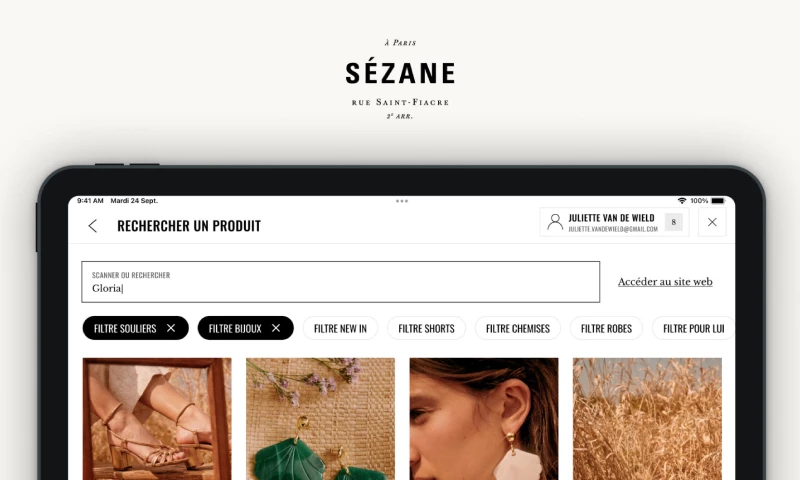Open the gold sandals product thumbnail
This screenshot has width=800, height=480.
157,419
